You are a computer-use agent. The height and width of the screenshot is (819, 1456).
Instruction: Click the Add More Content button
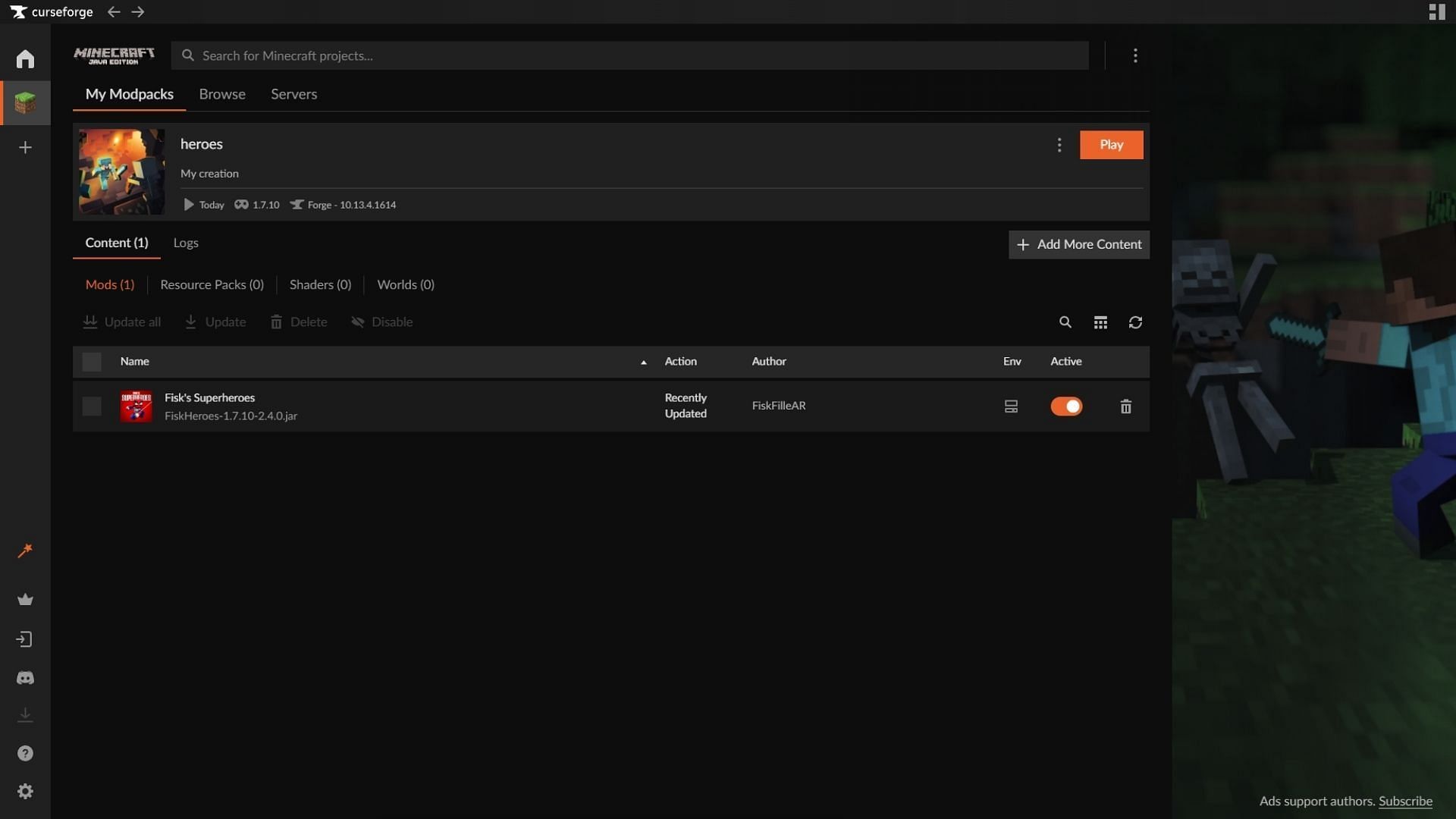tap(1079, 244)
